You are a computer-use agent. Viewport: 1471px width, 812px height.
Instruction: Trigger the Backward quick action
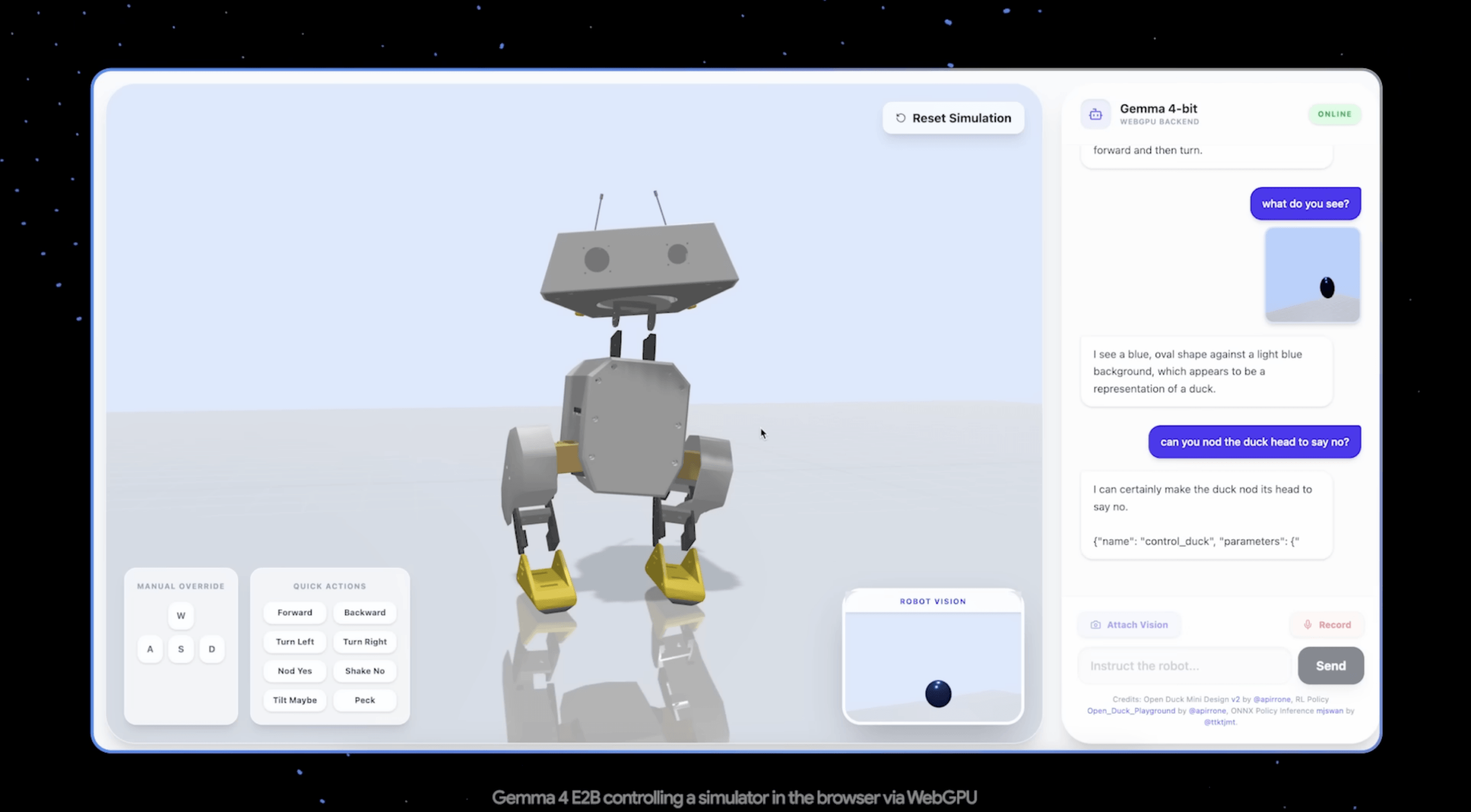click(x=364, y=613)
